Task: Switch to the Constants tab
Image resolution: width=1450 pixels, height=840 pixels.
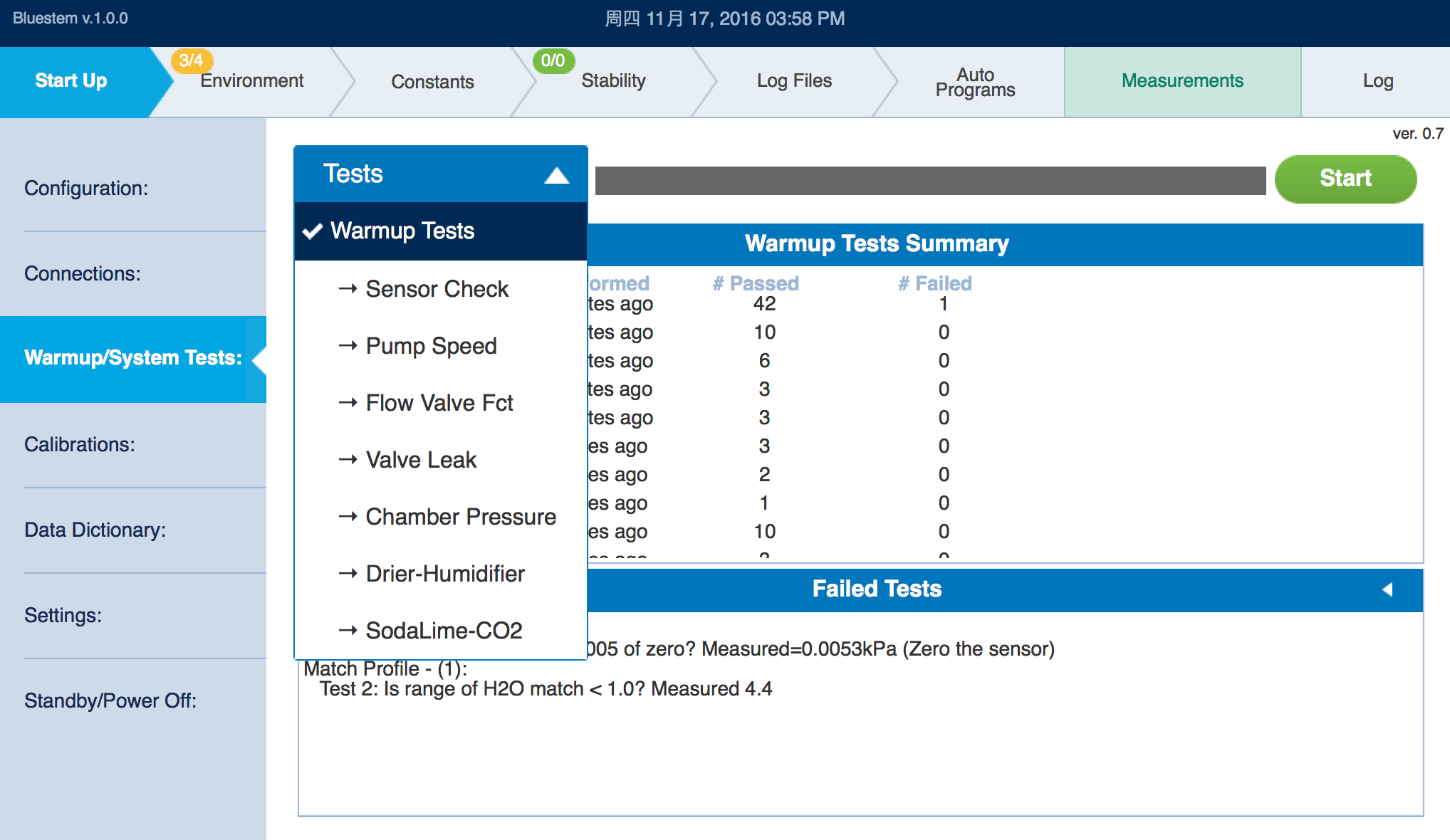Action: click(x=432, y=82)
